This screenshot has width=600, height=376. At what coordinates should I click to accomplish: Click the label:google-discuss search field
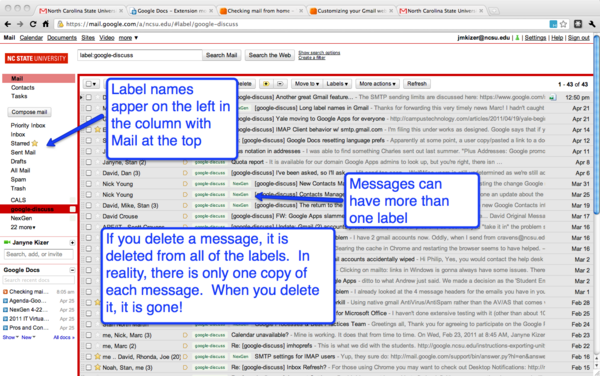pos(140,55)
